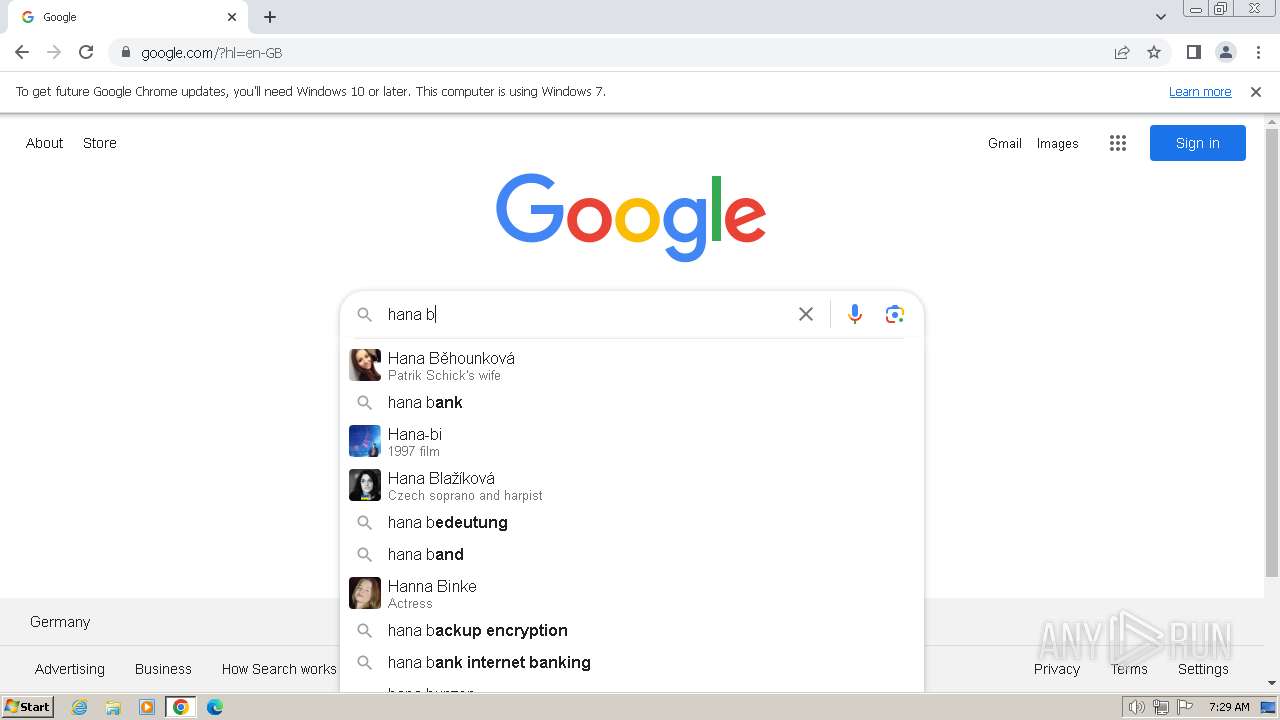Viewport: 1280px width, 720px height.
Task: Launch Internet Explorer from taskbar
Action: tap(80, 707)
